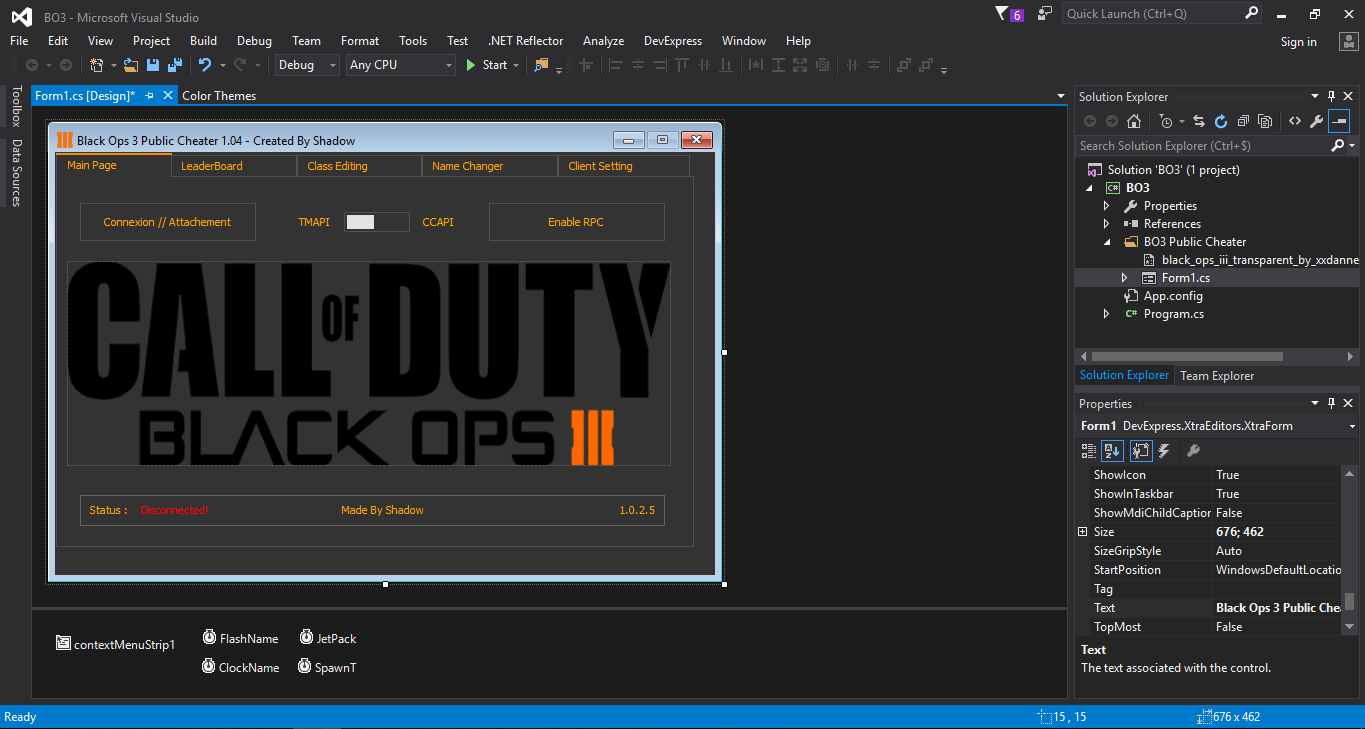
Task: Toggle the TMAPI / CCAPI switch
Action: 377,222
